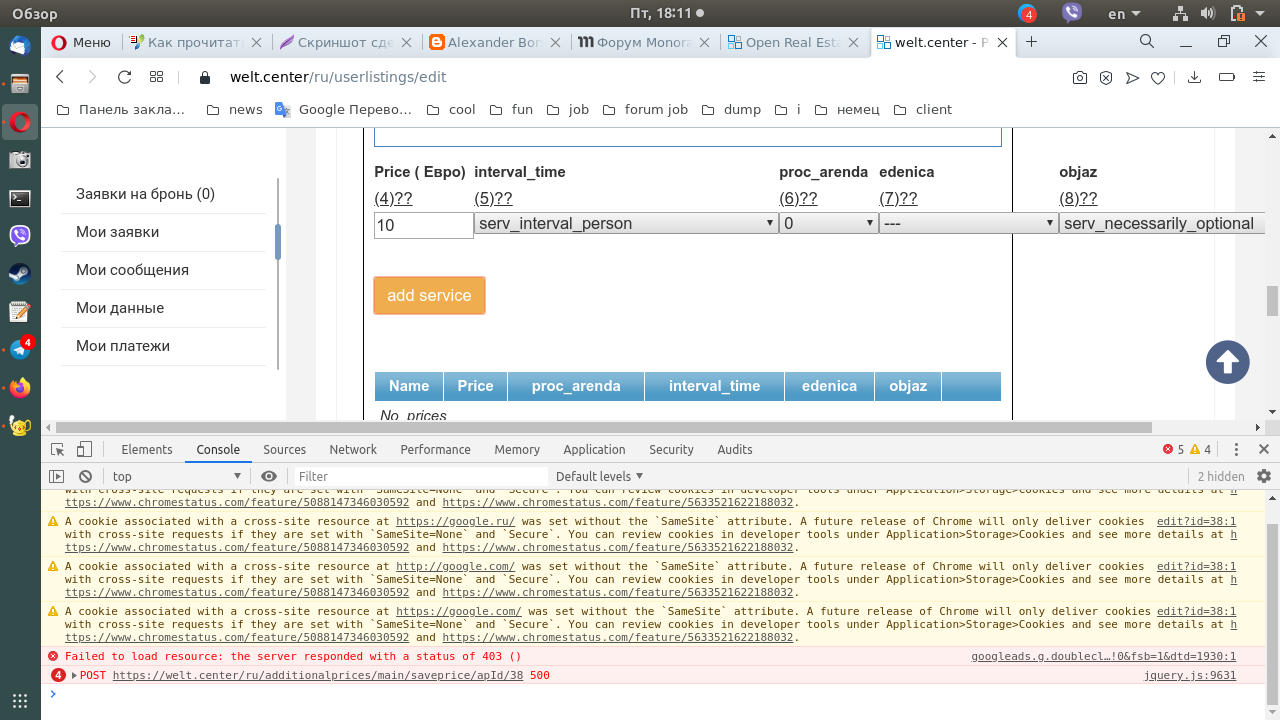1280x720 pixels.
Task: Open the Sources tab in DevTools
Action: click(x=284, y=450)
